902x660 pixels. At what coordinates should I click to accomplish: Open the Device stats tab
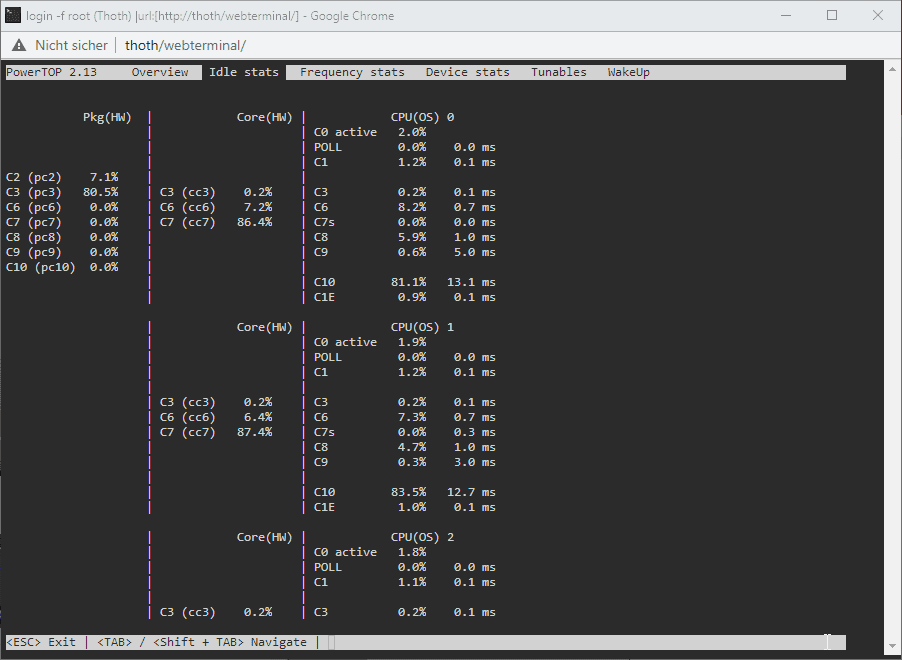click(468, 73)
